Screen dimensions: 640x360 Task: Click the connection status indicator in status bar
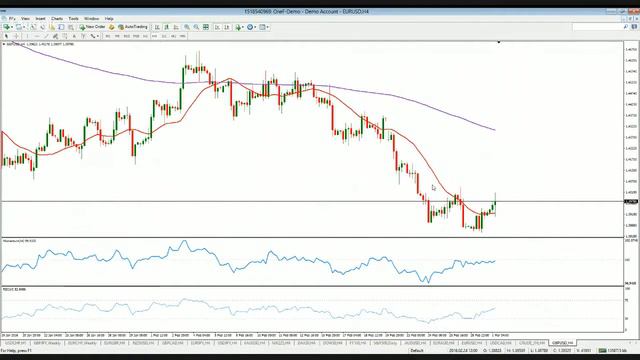point(612,351)
